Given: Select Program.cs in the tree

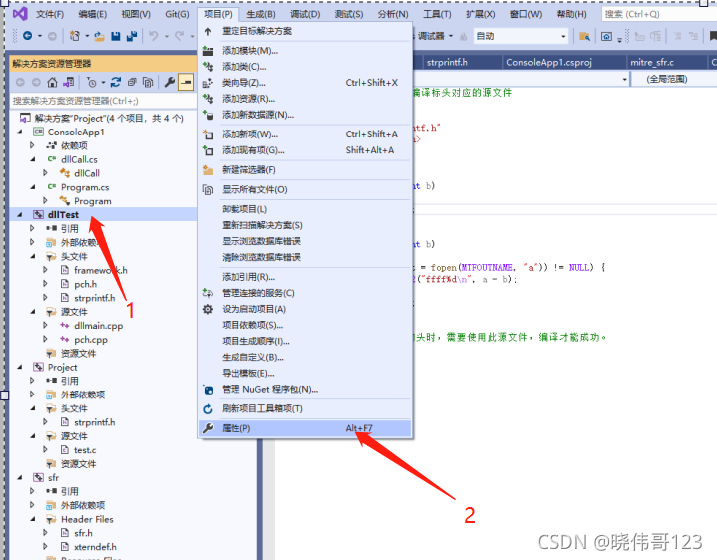Looking at the screenshot, I should point(85,187).
